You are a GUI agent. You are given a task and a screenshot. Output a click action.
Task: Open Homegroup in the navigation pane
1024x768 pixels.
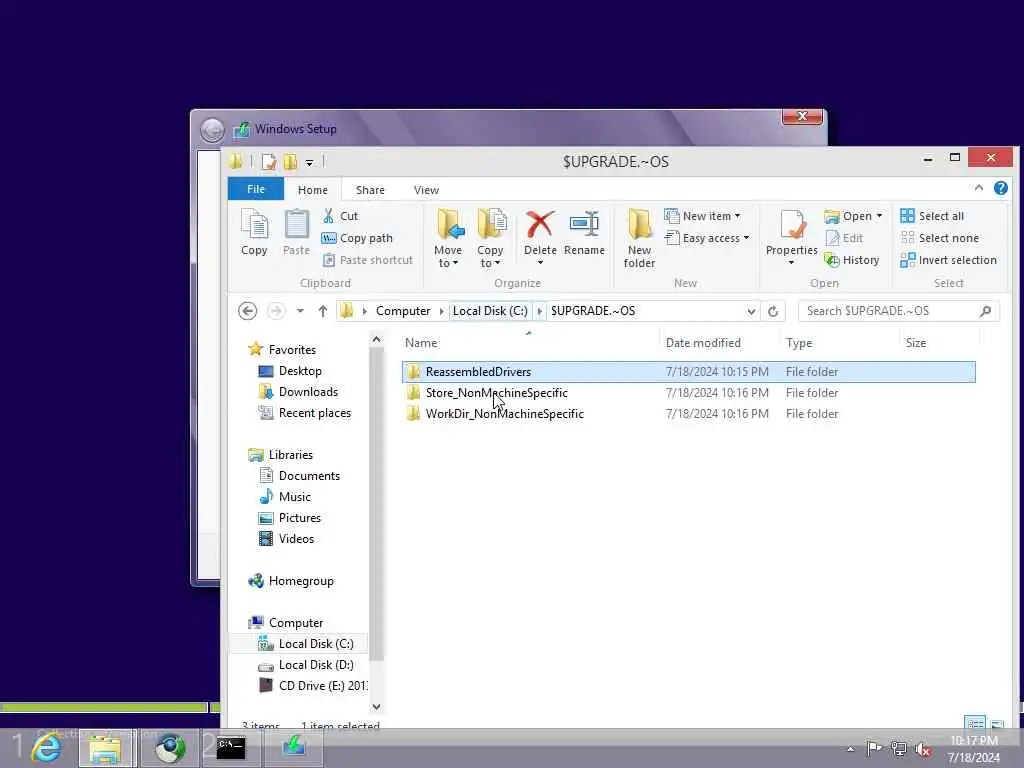coord(300,581)
